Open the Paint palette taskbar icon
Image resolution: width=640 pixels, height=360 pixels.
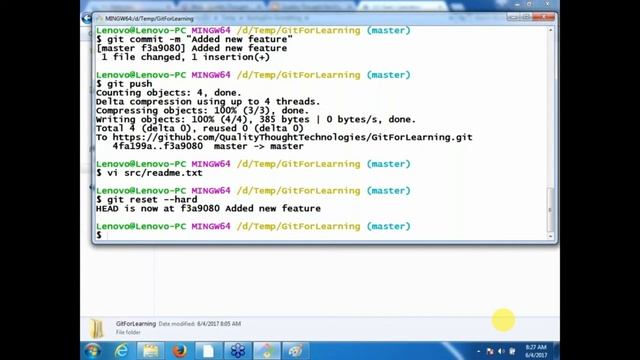296,351
